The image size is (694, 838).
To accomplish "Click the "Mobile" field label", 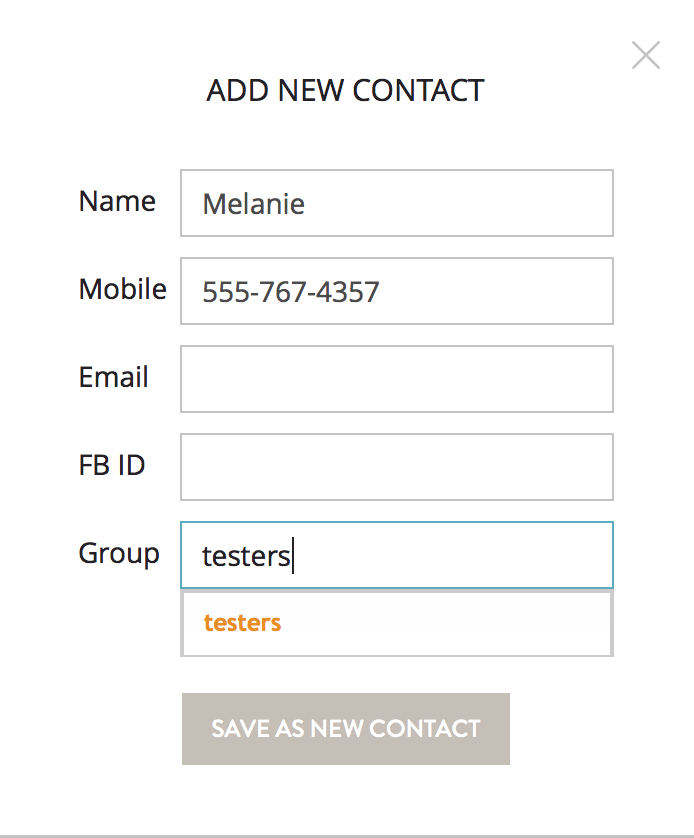I will (122, 289).
